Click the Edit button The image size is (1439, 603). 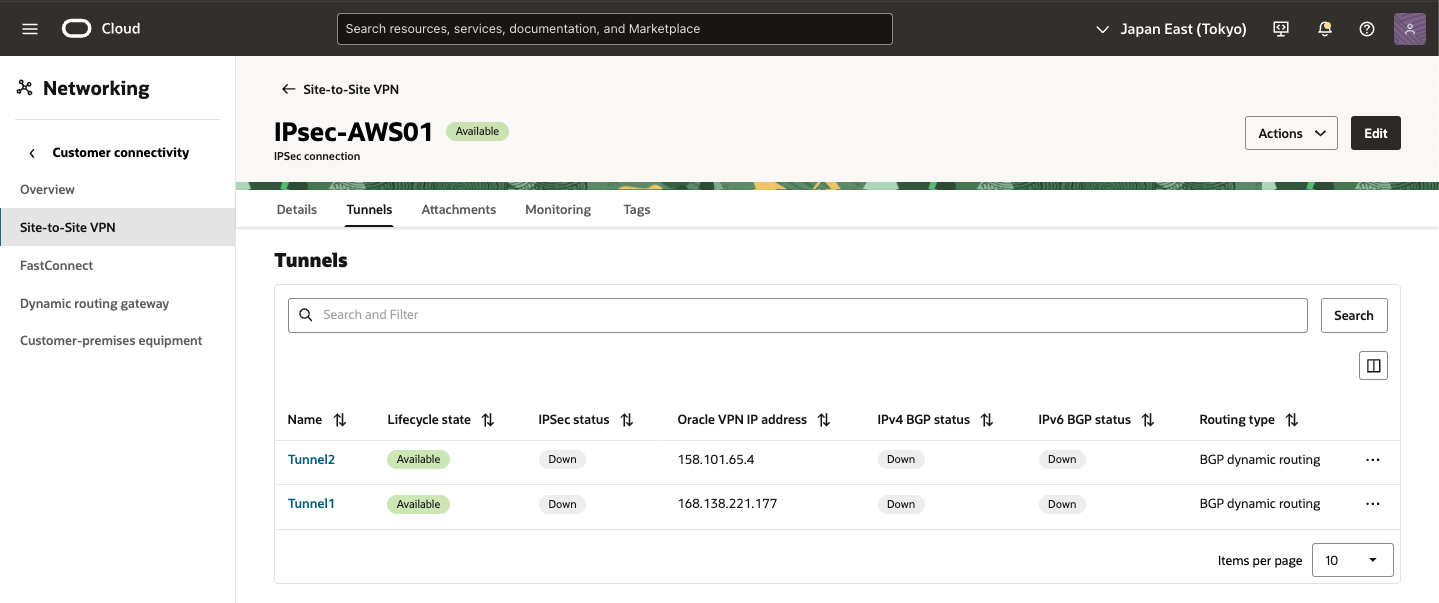pyautogui.click(x=1376, y=133)
